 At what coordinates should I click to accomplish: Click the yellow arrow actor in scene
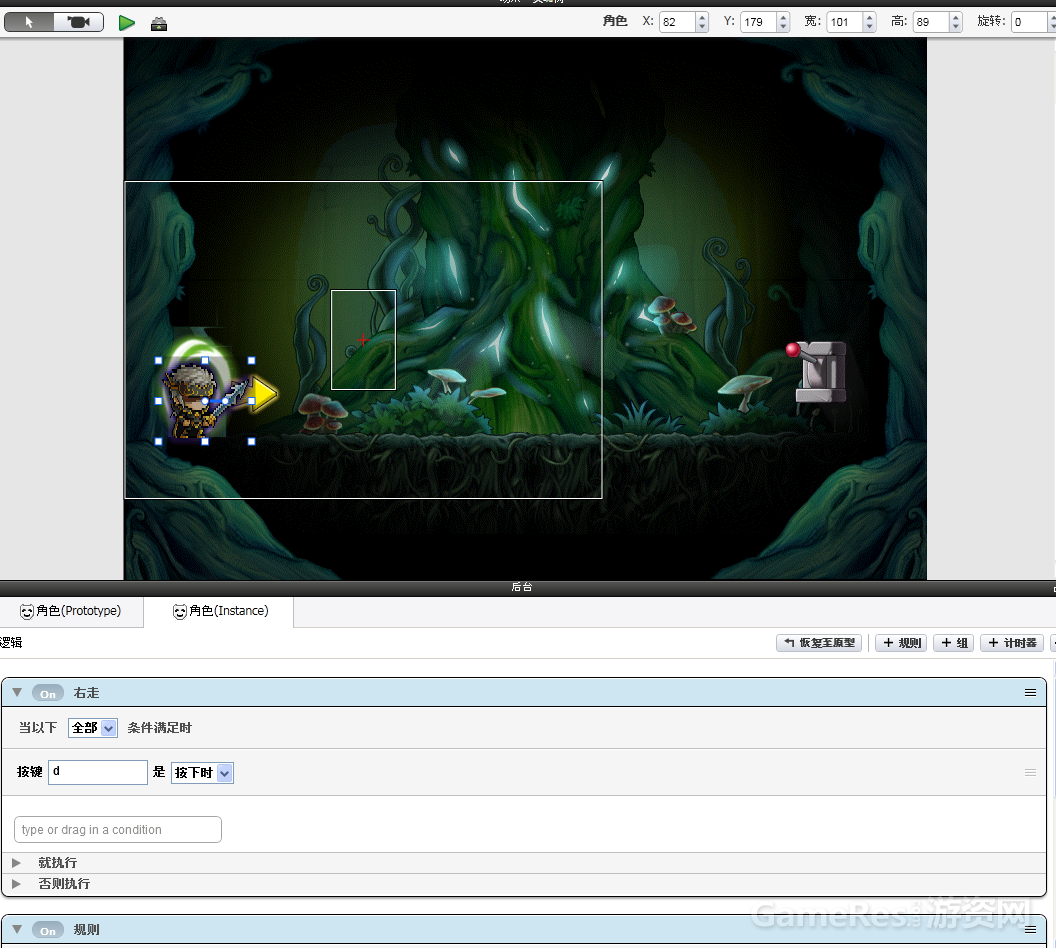pos(265,394)
